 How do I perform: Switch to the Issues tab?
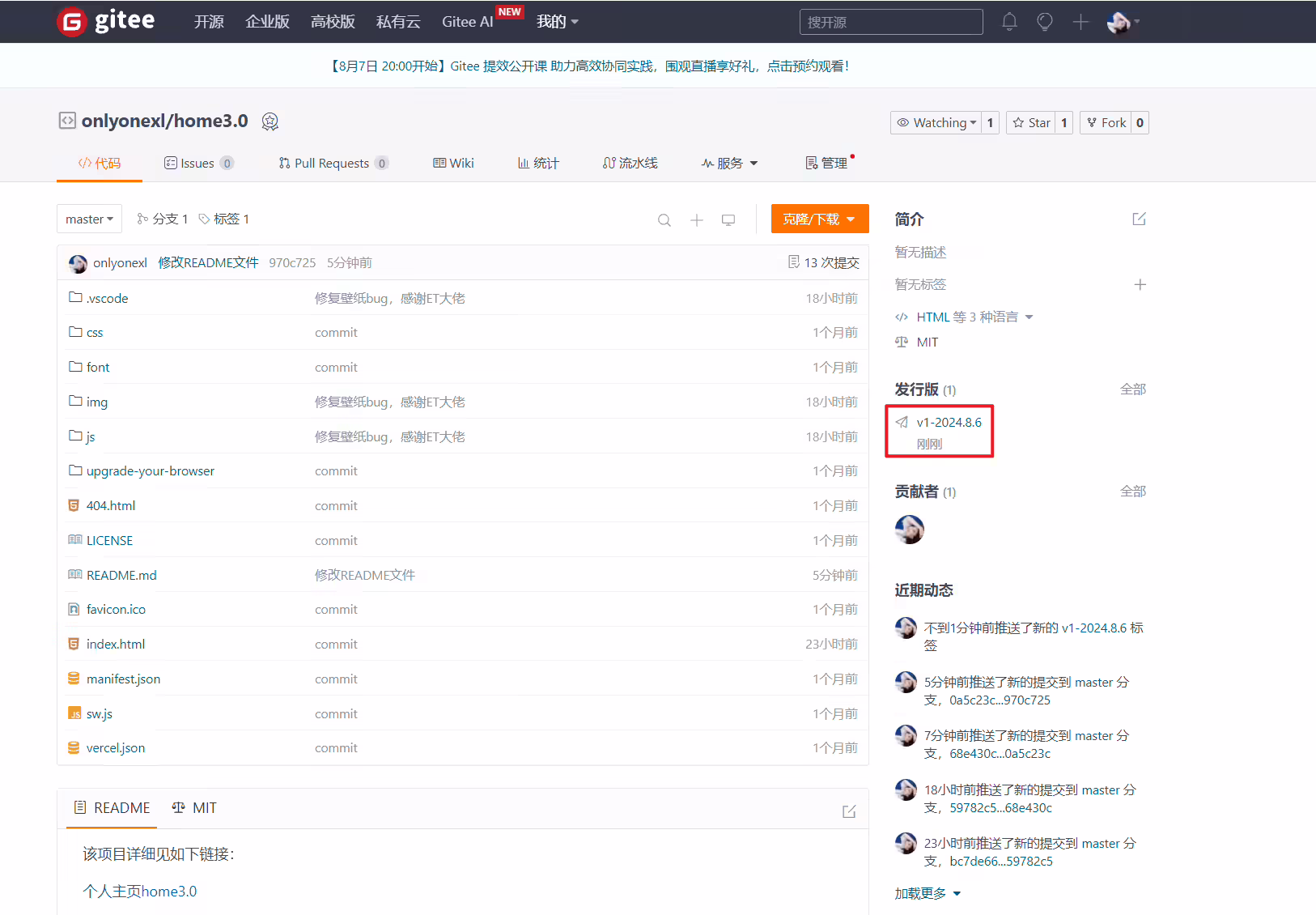click(x=198, y=163)
